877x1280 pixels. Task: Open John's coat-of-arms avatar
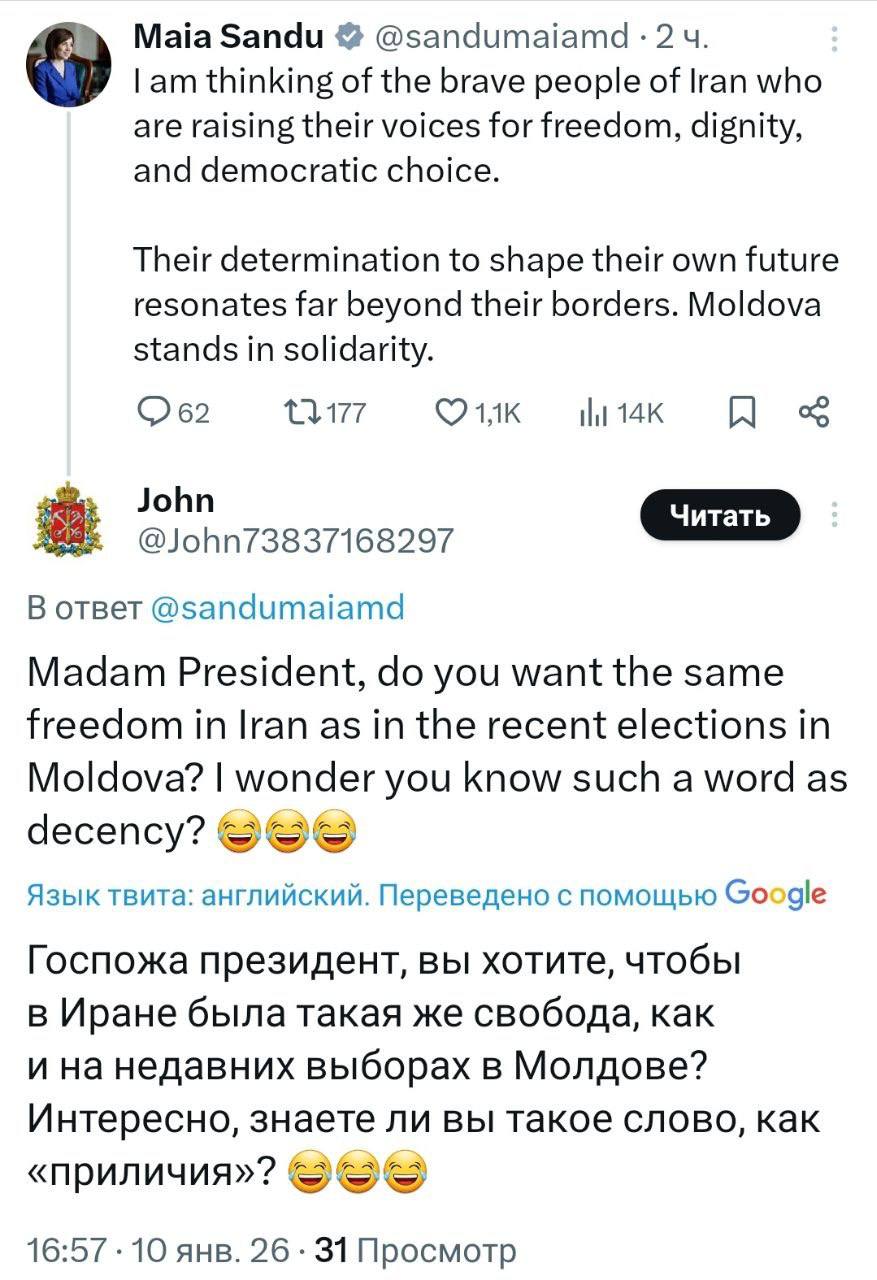[x=69, y=519]
